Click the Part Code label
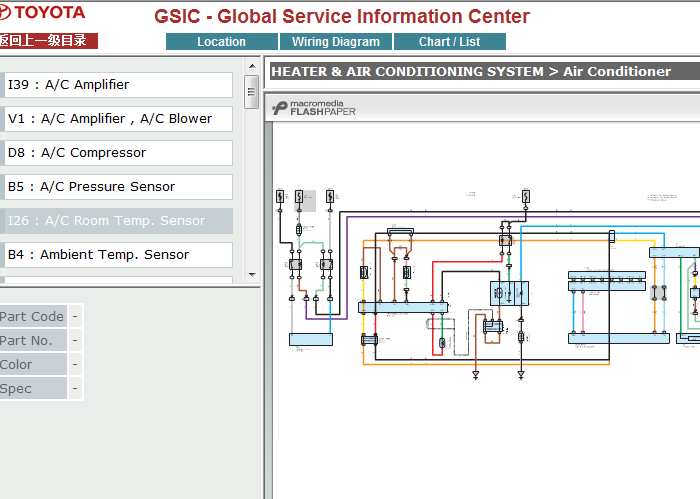This screenshot has width=700, height=499. point(32,316)
